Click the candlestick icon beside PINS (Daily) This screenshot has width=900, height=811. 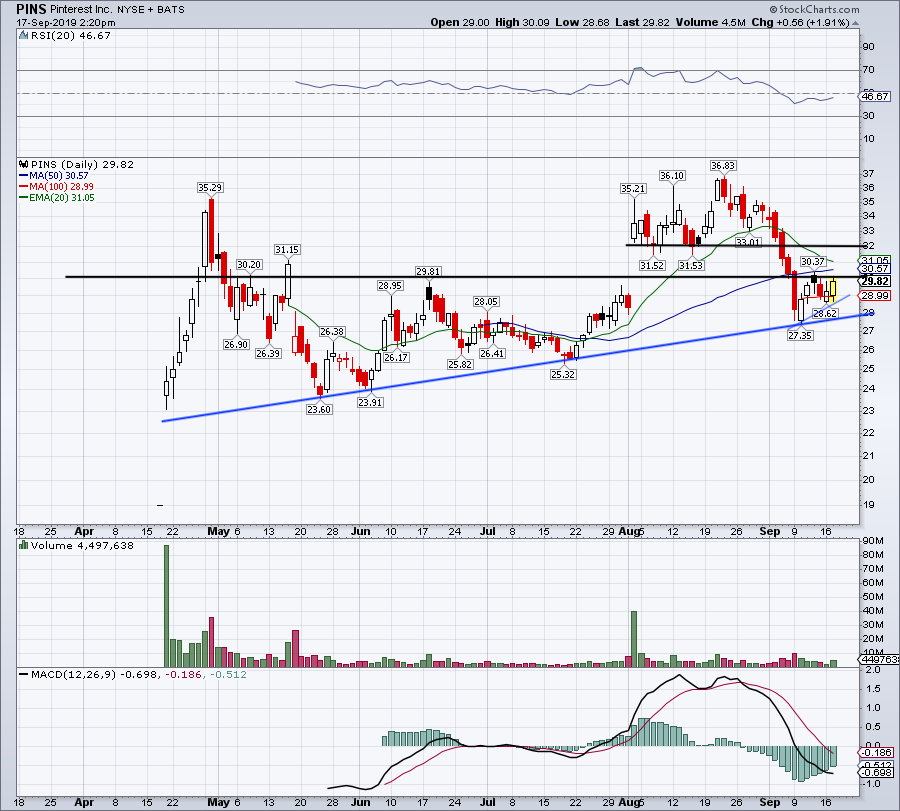(24, 164)
